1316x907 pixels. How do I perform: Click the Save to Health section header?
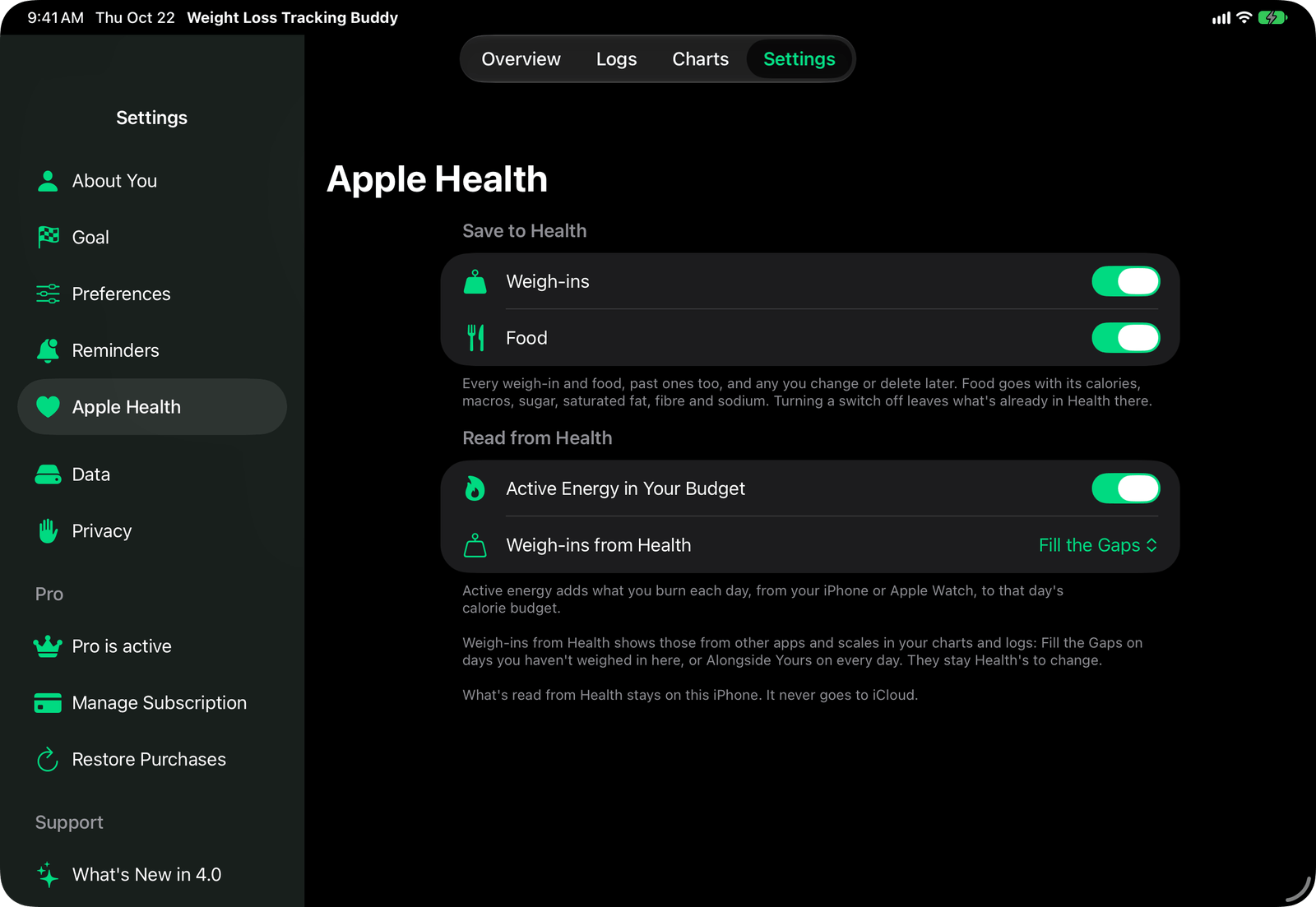525,231
